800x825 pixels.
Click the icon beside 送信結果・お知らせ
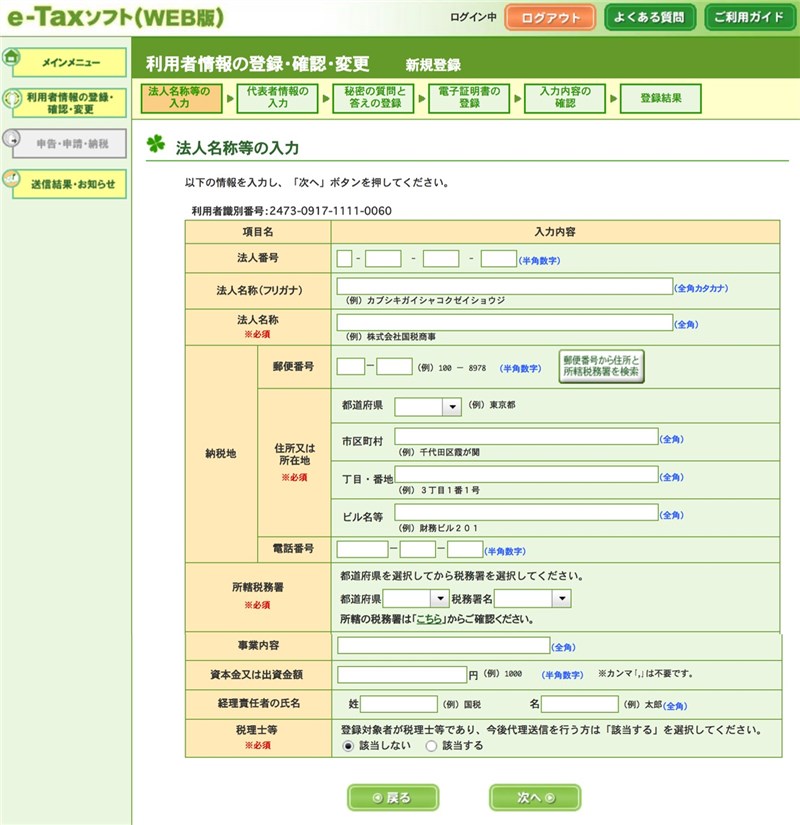point(12,179)
